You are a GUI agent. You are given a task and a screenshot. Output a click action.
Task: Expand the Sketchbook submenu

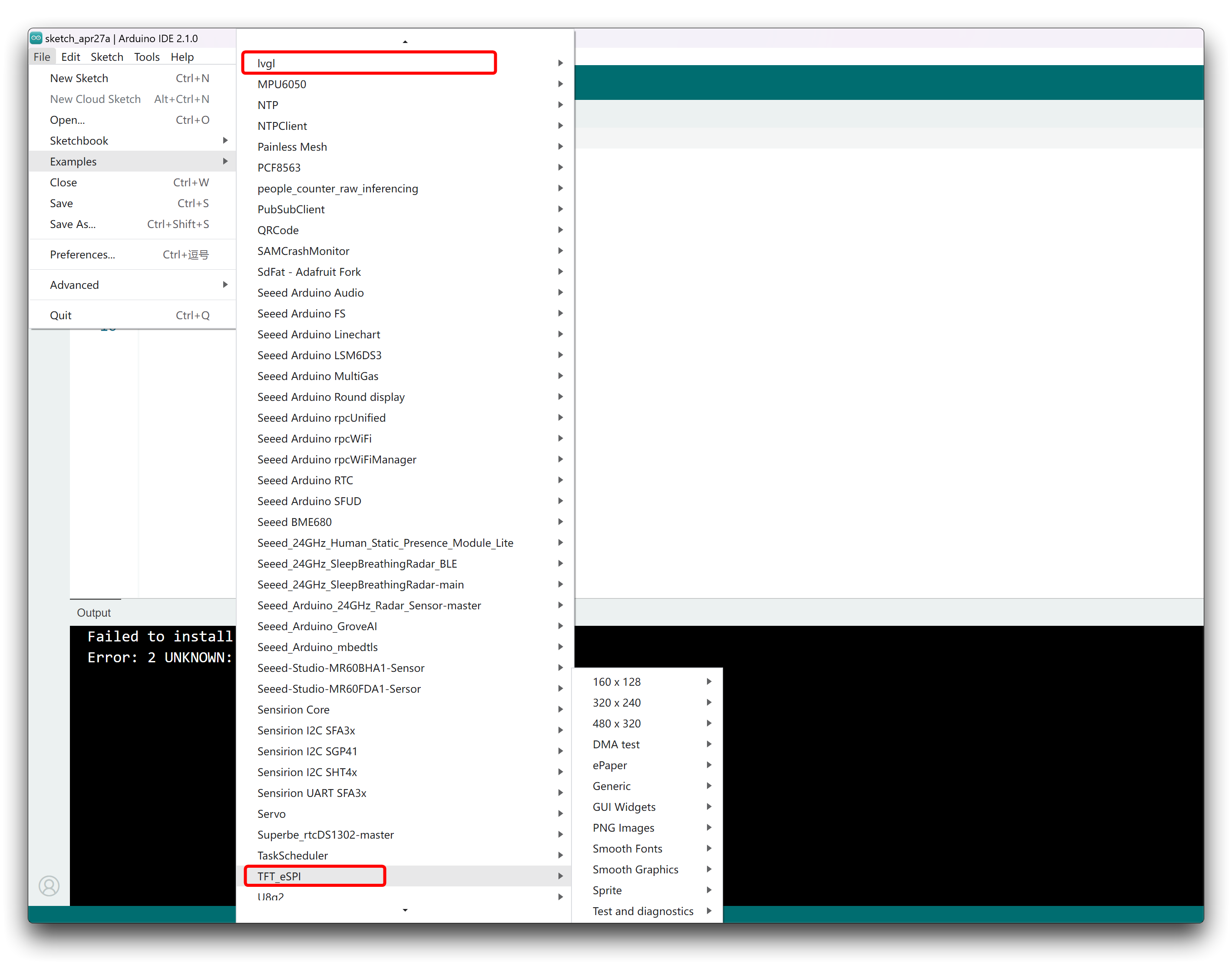[133, 141]
